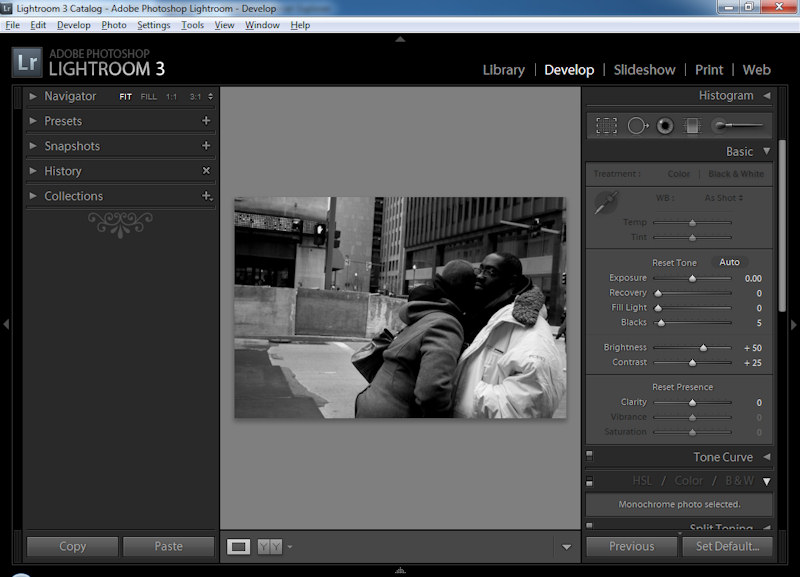Expand the Presets panel
This screenshot has height=577, width=800.
click(x=33, y=121)
